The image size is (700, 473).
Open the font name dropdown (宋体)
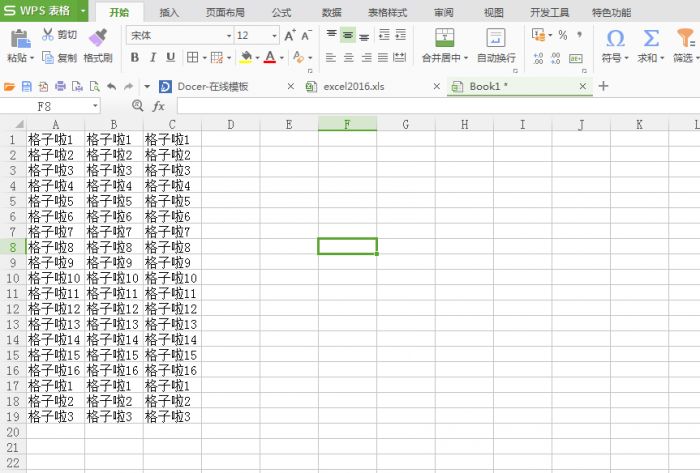click(x=229, y=36)
